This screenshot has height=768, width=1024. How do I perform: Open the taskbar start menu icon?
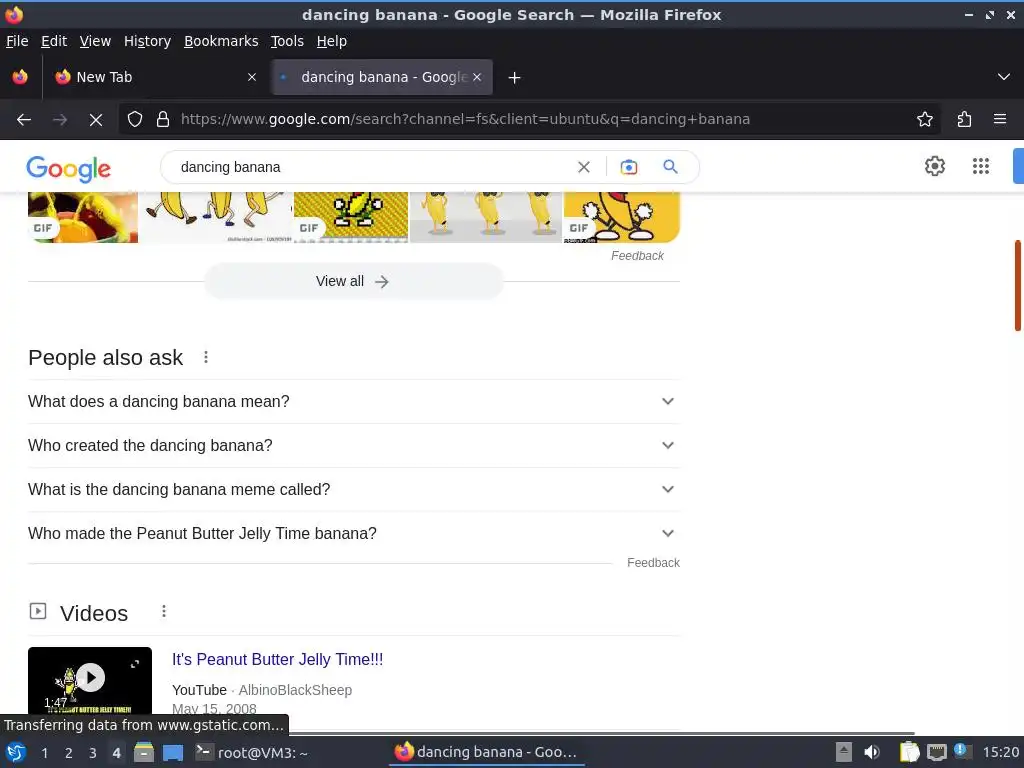[x=16, y=752]
